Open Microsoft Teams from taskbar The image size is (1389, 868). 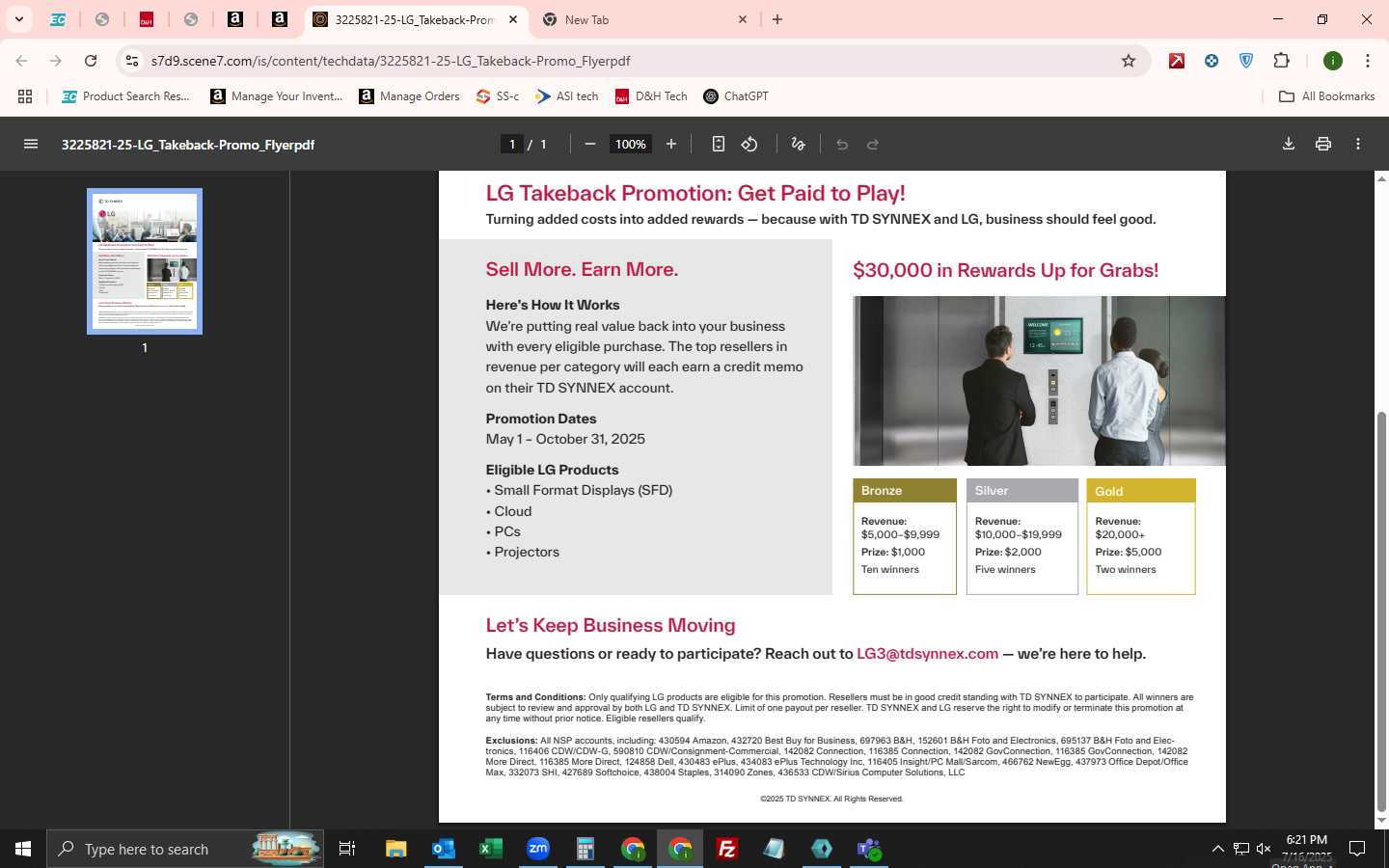point(869,849)
